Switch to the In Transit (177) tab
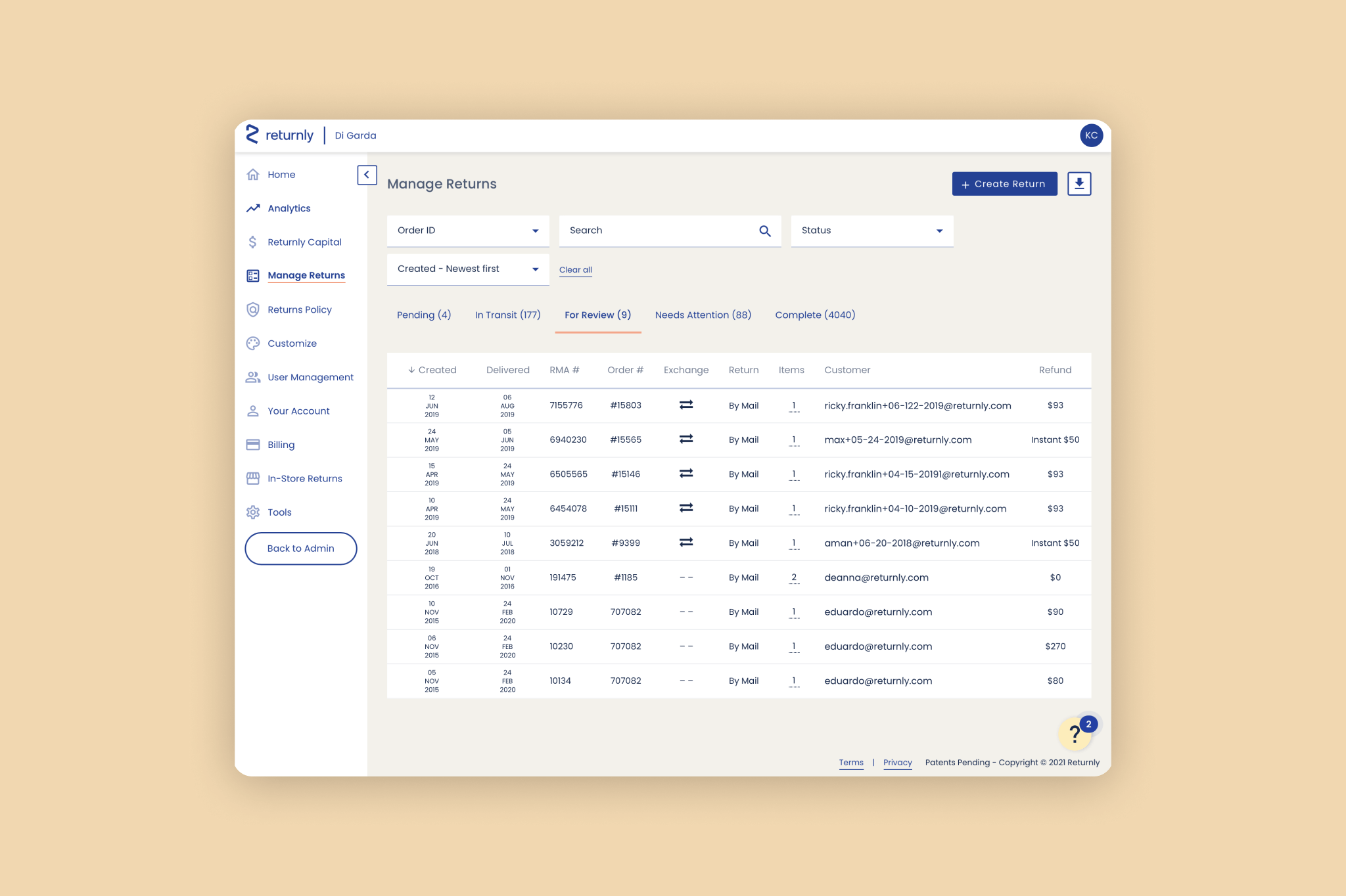The image size is (1346, 896). [x=507, y=315]
